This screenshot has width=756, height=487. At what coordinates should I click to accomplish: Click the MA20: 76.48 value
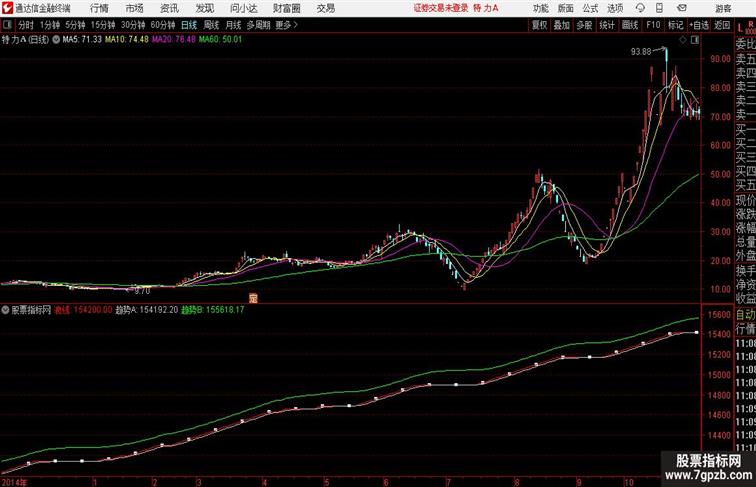click(174, 40)
